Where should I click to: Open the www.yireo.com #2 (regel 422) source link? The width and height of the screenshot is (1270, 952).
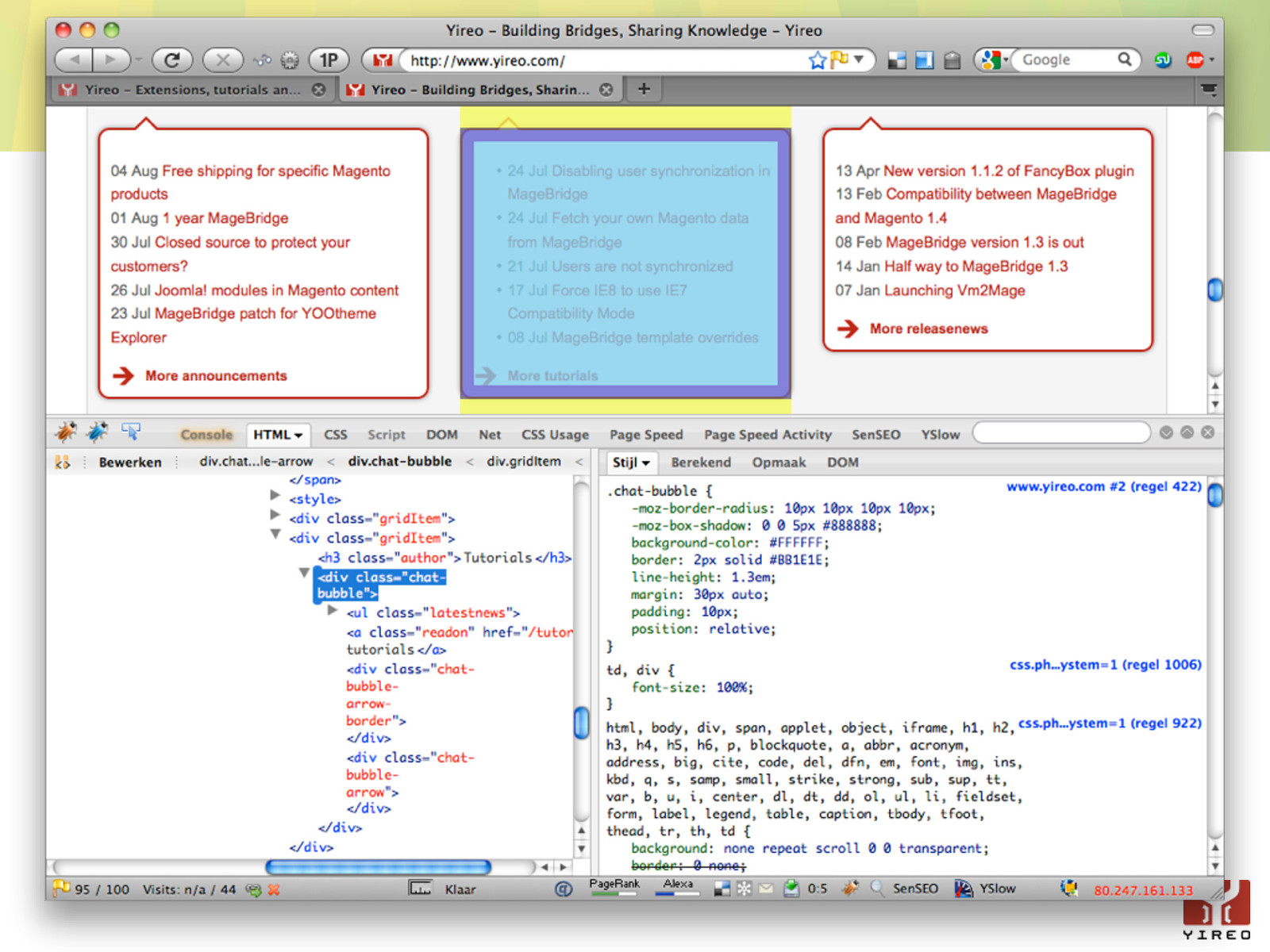[x=1104, y=486]
